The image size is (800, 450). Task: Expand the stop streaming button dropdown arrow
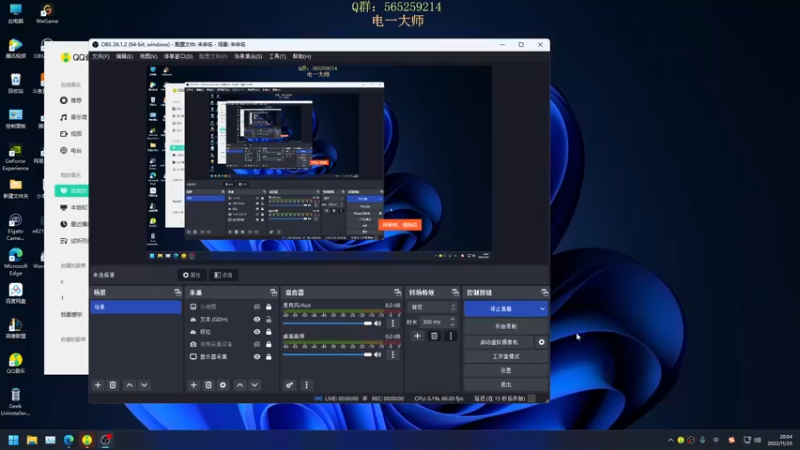tap(542, 309)
